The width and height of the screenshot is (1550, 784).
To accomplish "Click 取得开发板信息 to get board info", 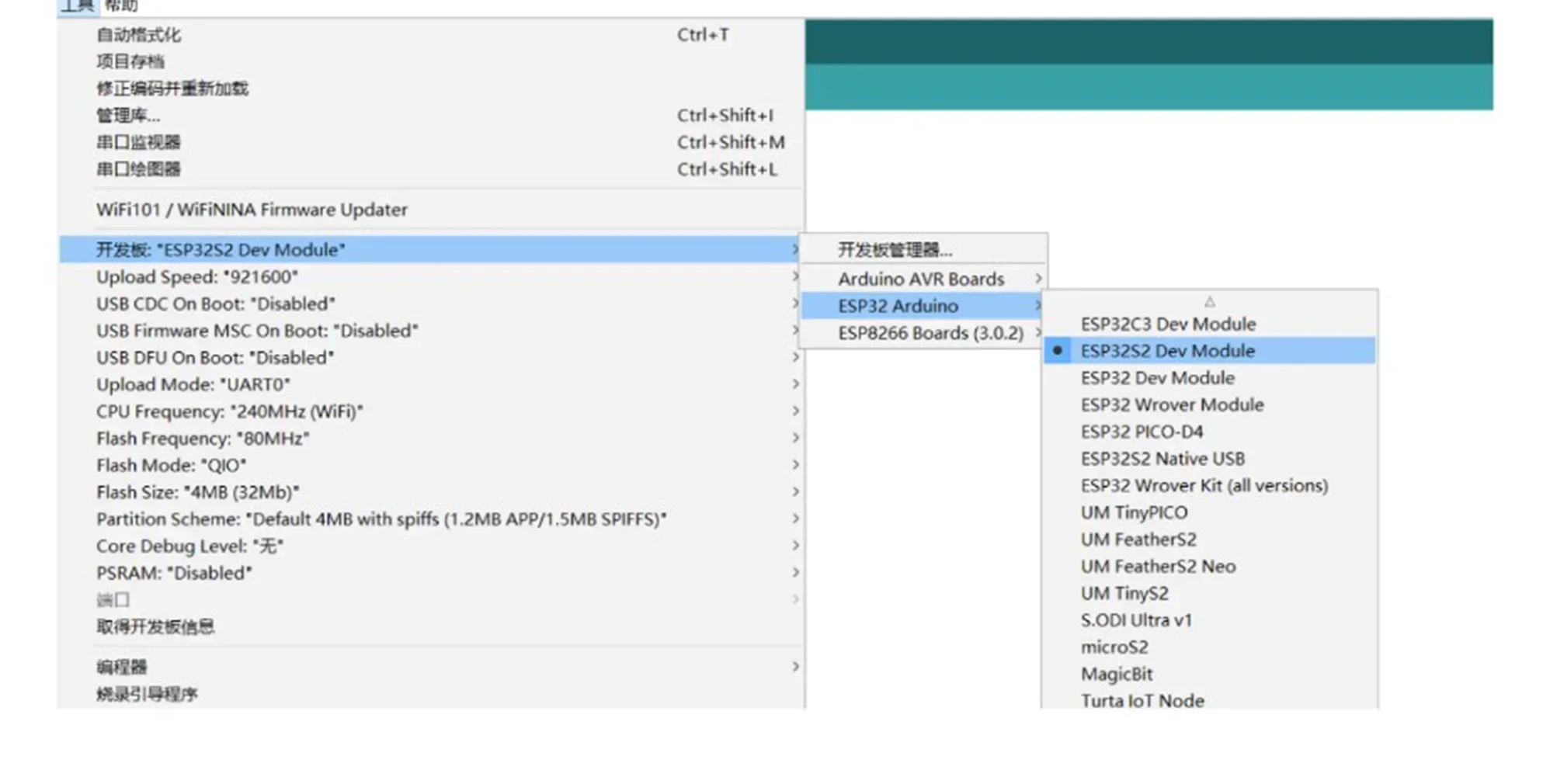I will [x=431, y=626].
